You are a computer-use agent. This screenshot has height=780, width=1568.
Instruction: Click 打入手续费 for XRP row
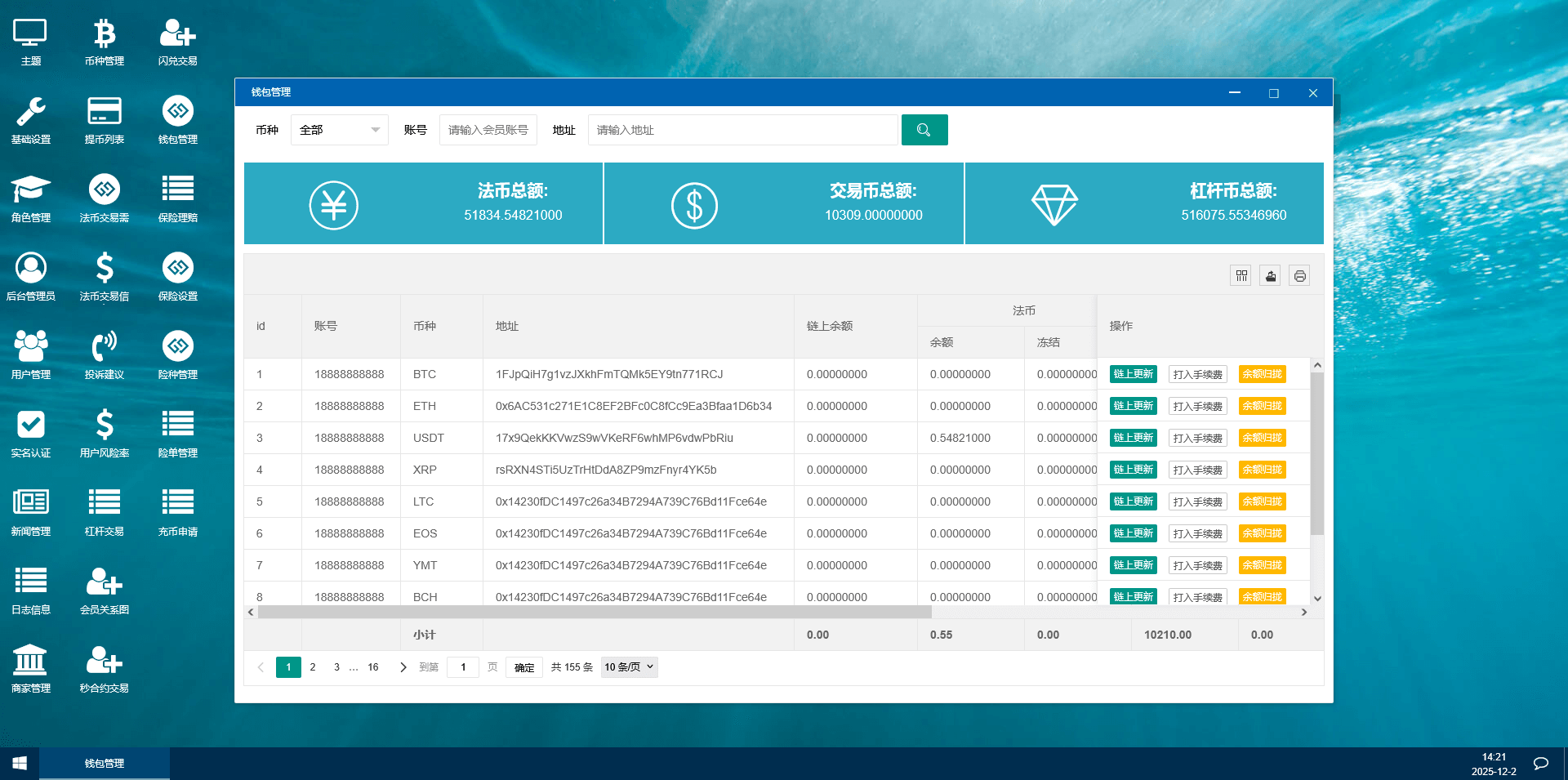pos(1197,470)
